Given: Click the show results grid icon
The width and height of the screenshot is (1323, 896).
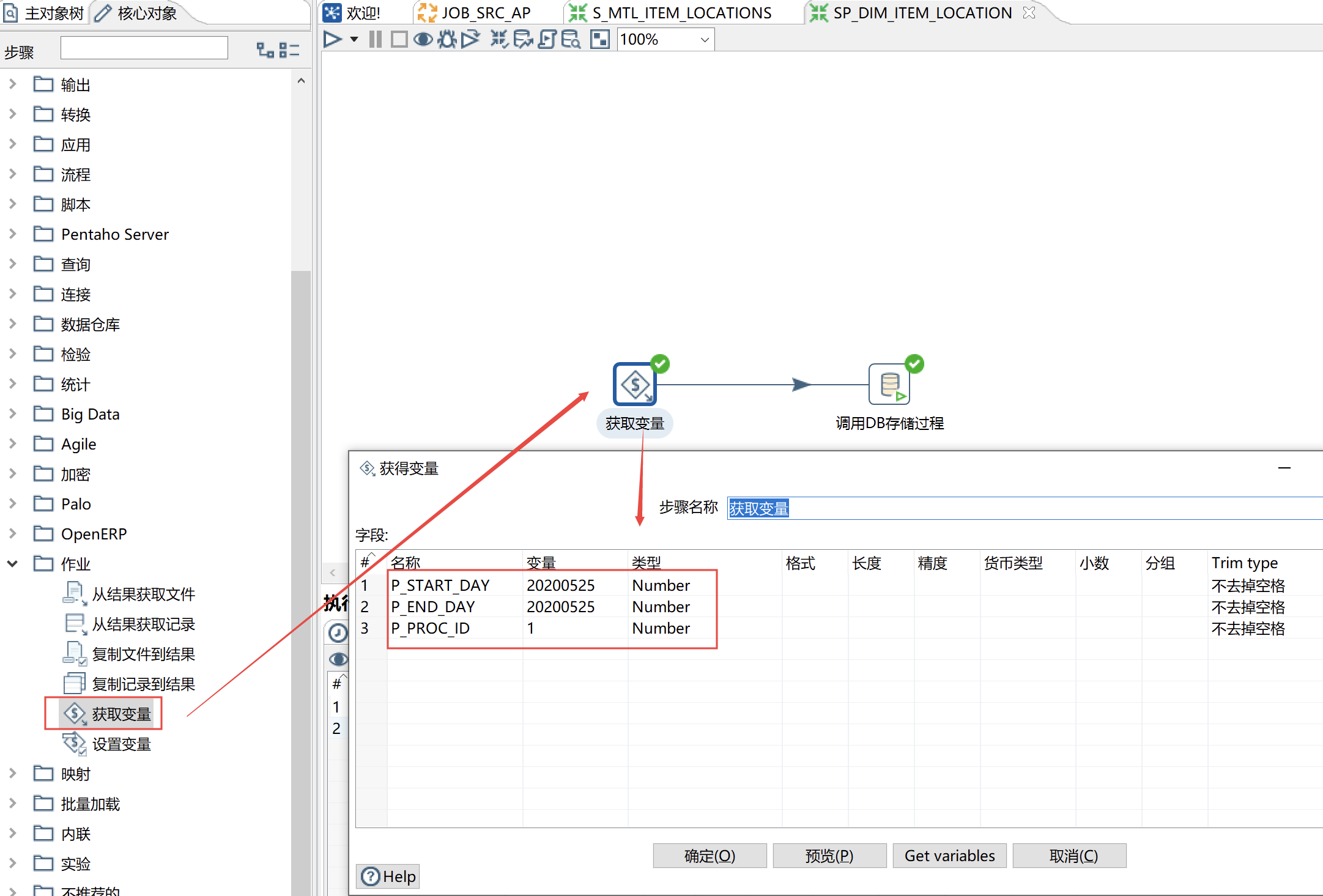Looking at the screenshot, I should 599,40.
